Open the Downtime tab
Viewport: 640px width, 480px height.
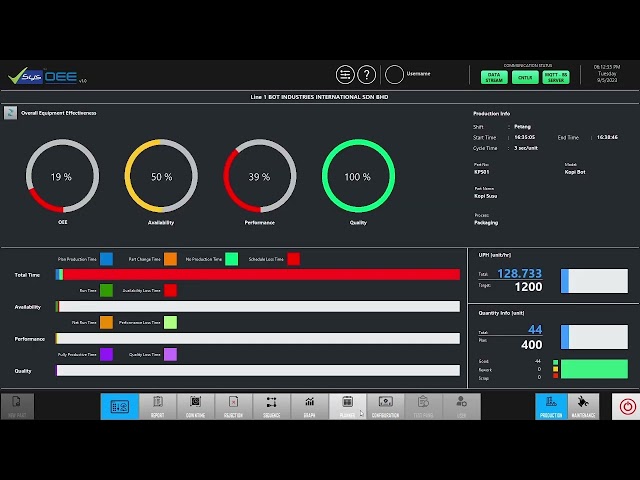click(196, 407)
